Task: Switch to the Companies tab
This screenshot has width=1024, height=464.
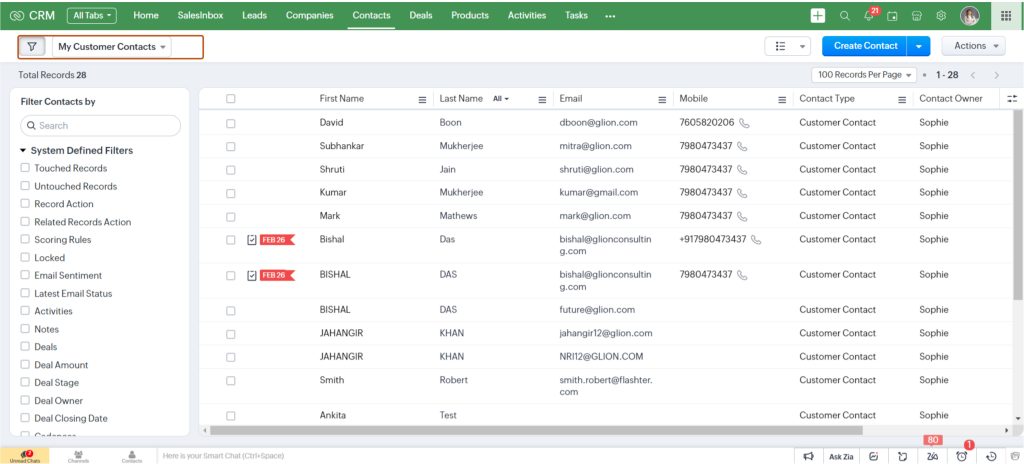Action: click(310, 16)
